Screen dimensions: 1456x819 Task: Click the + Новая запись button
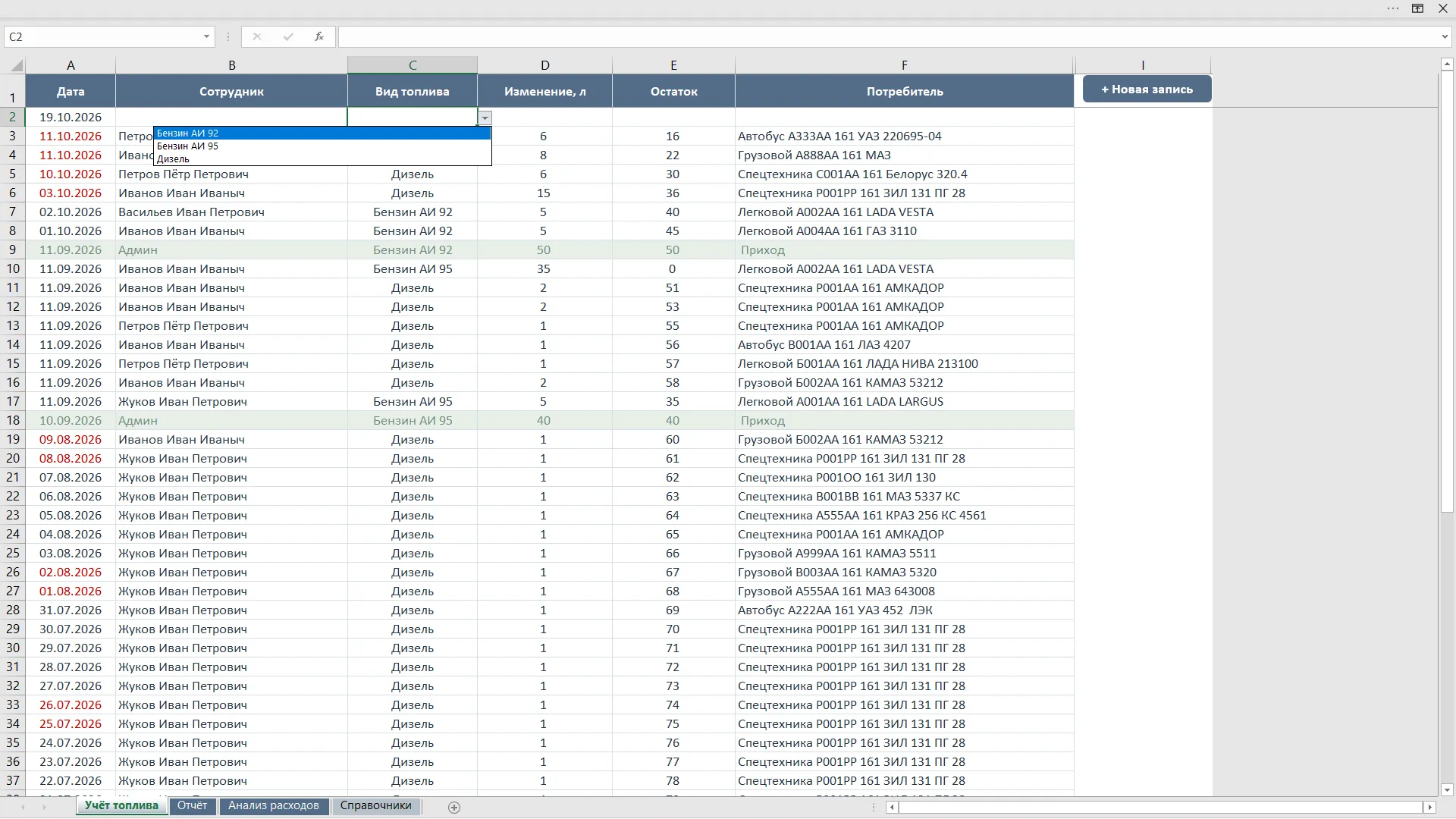[1147, 89]
